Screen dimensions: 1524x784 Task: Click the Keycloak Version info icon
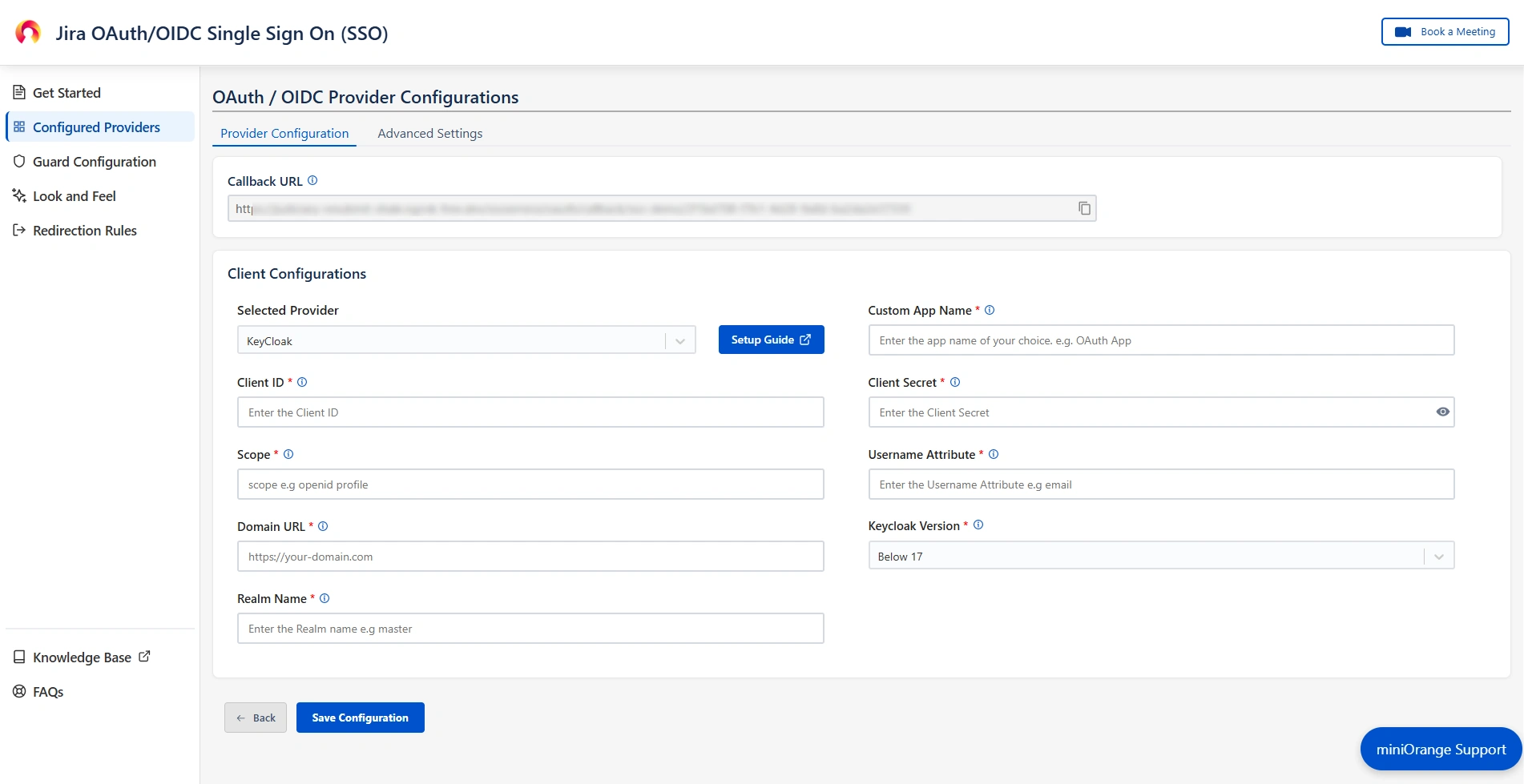(978, 525)
